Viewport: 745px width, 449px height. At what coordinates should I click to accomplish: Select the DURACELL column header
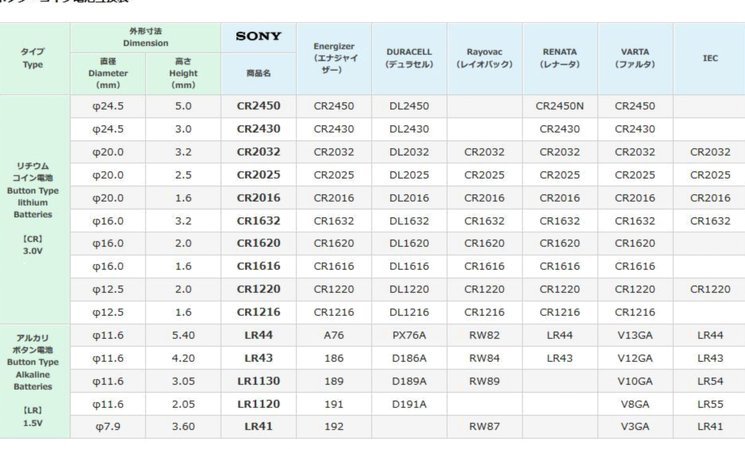click(409, 58)
